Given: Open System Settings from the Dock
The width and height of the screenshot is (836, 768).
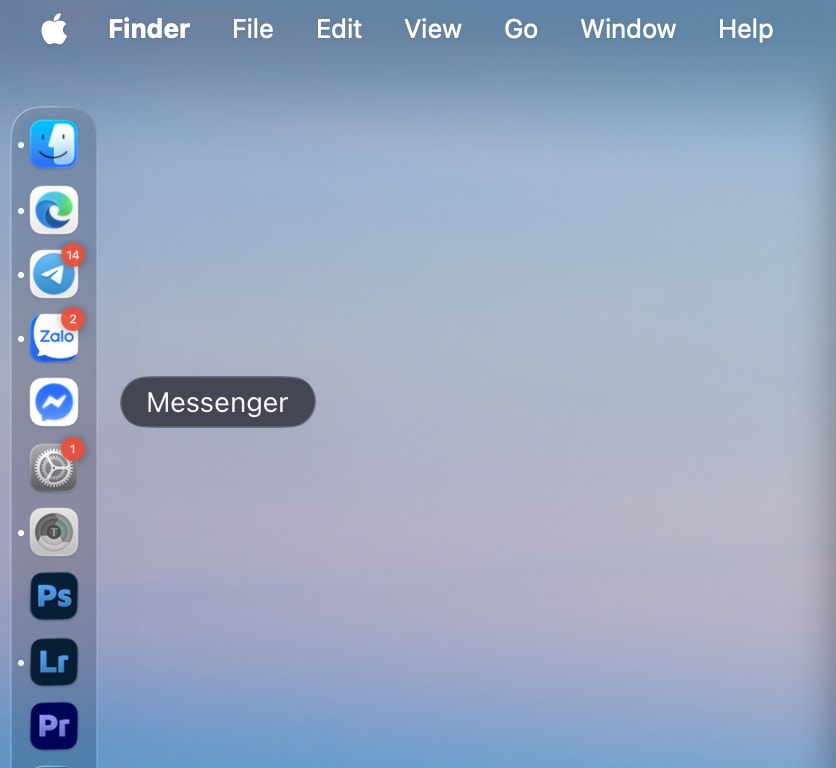Looking at the screenshot, I should click(54, 467).
